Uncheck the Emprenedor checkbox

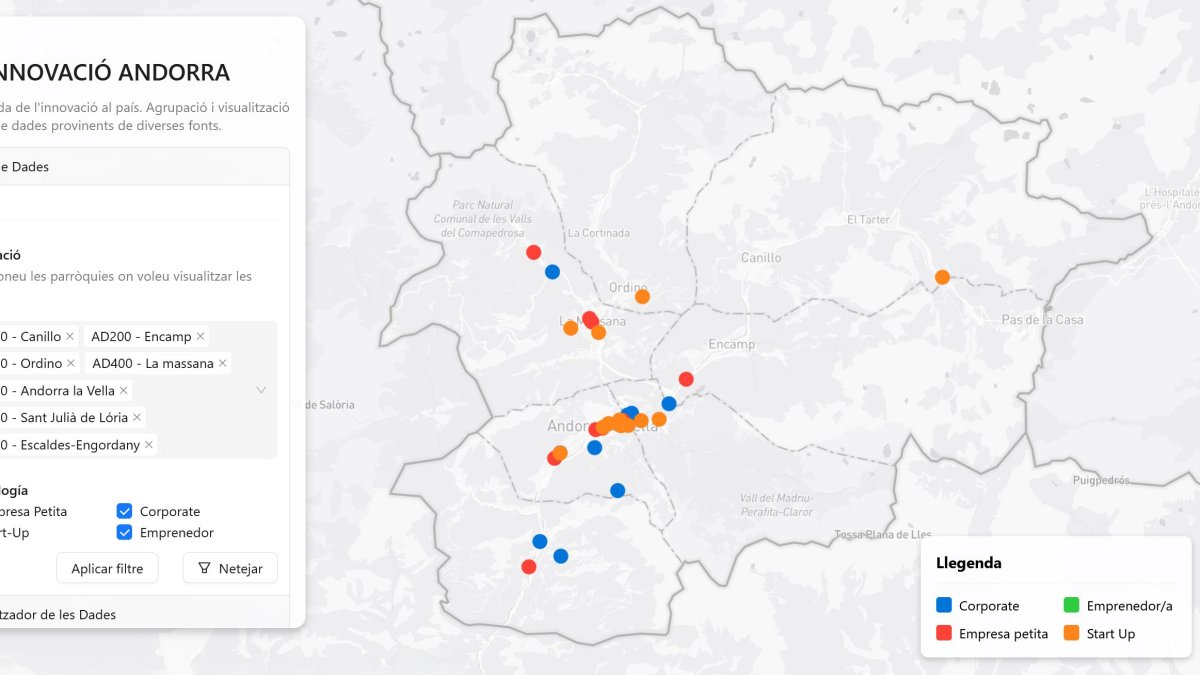[x=124, y=532]
